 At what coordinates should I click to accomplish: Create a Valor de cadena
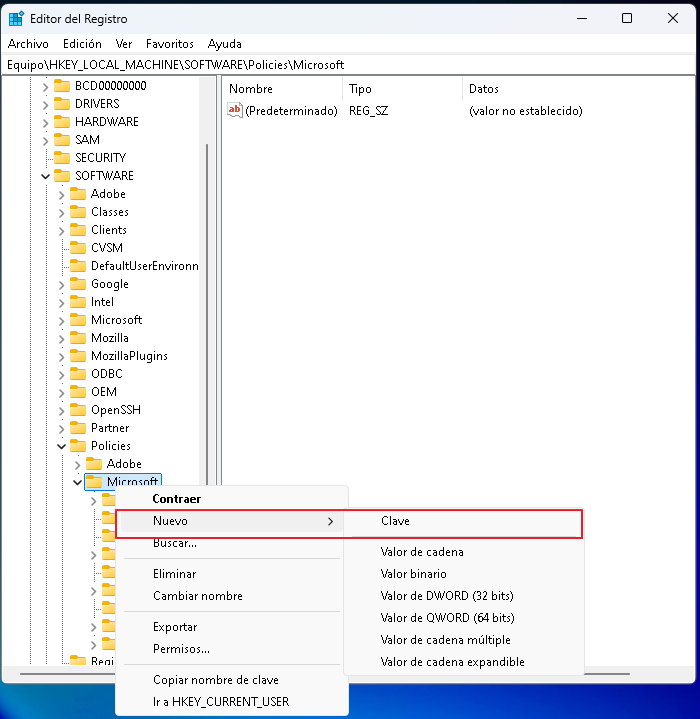463,552
